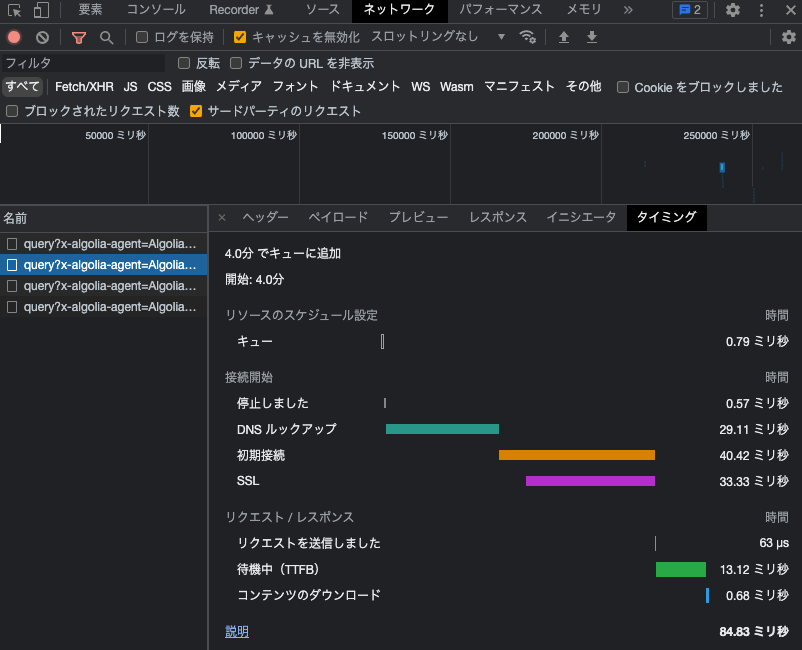Select the Fetch/XHR filter type
The height and width of the screenshot is (650, 802).
pyautogui.click(x=84, y=87)
